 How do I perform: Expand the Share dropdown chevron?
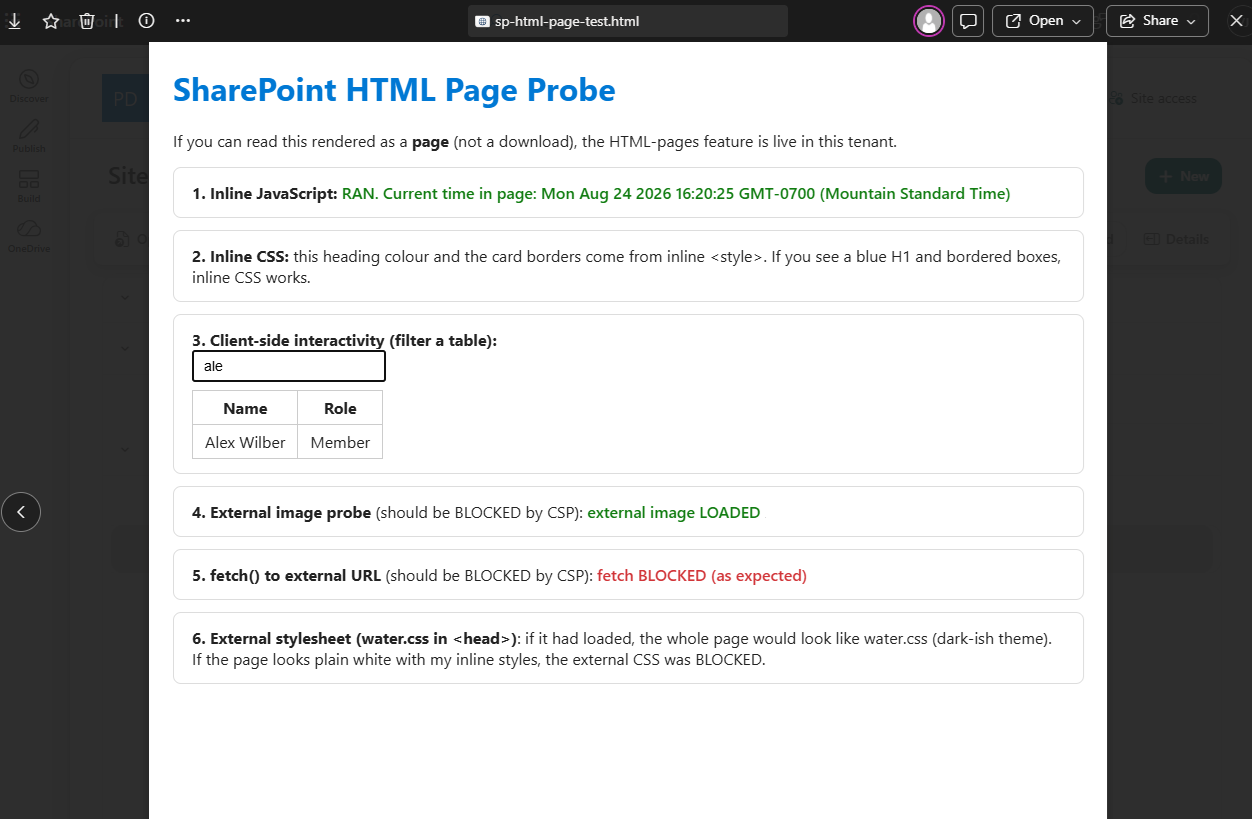click(1191, 21)
